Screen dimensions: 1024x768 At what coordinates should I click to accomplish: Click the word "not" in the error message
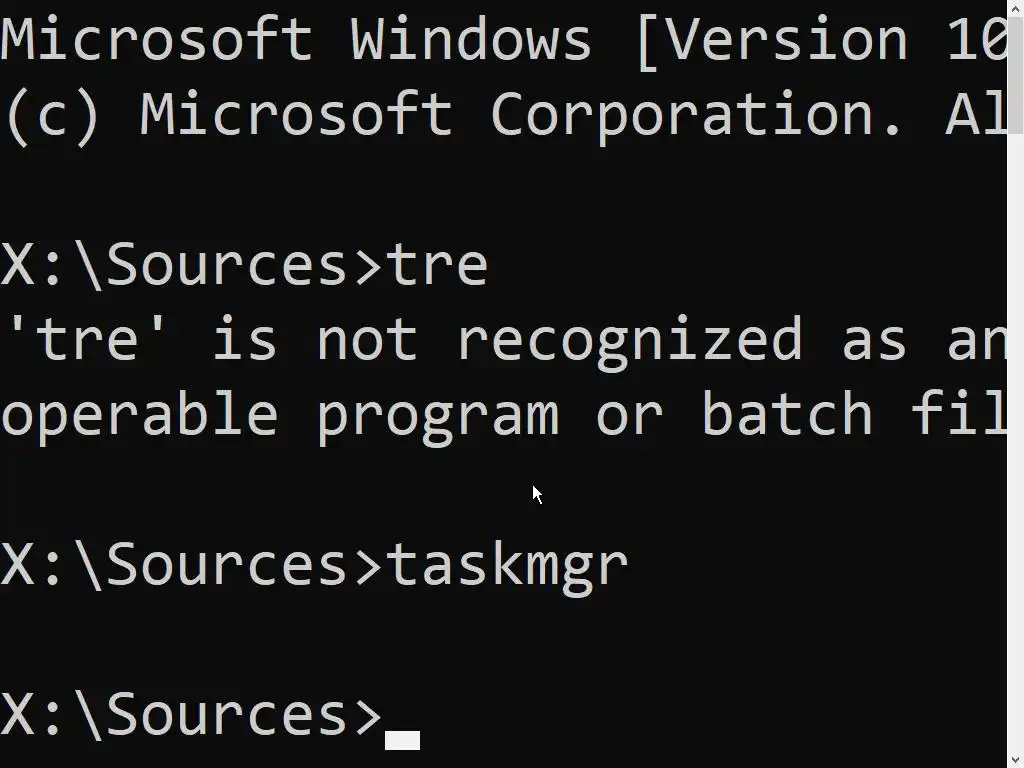367,340
